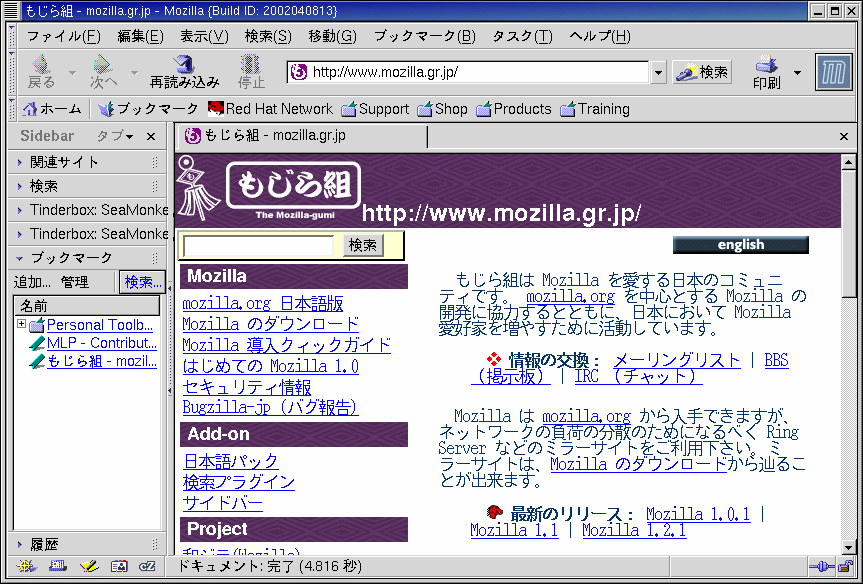Open the Back button history dropdown arrow
Image resolution: width=863 pixels, height=584 pixels.
coord(73,73)
